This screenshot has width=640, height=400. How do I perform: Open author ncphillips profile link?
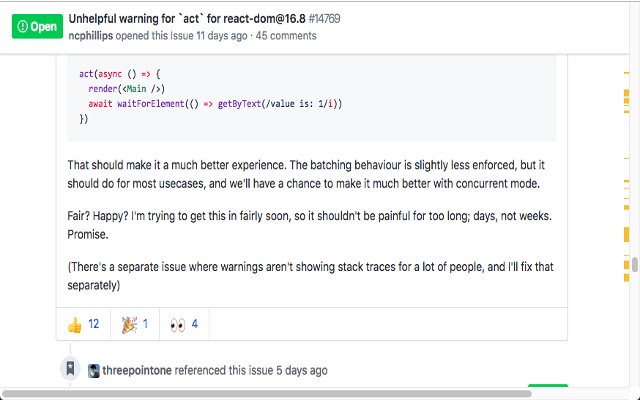point(91,36)
